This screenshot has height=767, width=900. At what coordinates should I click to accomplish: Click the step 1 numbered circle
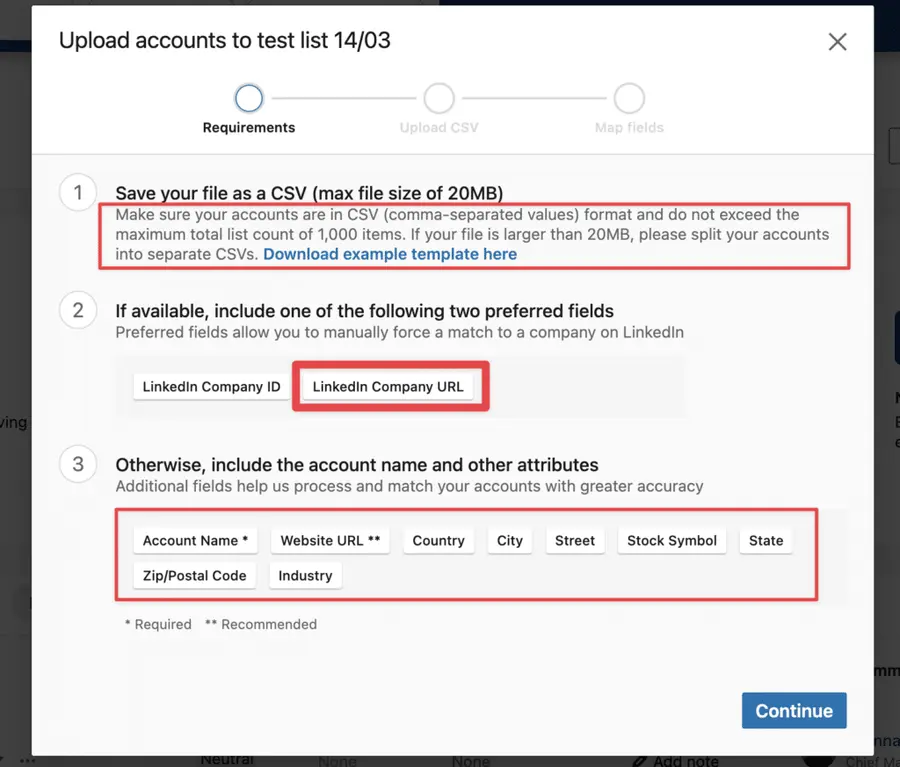tap(77, 192)
